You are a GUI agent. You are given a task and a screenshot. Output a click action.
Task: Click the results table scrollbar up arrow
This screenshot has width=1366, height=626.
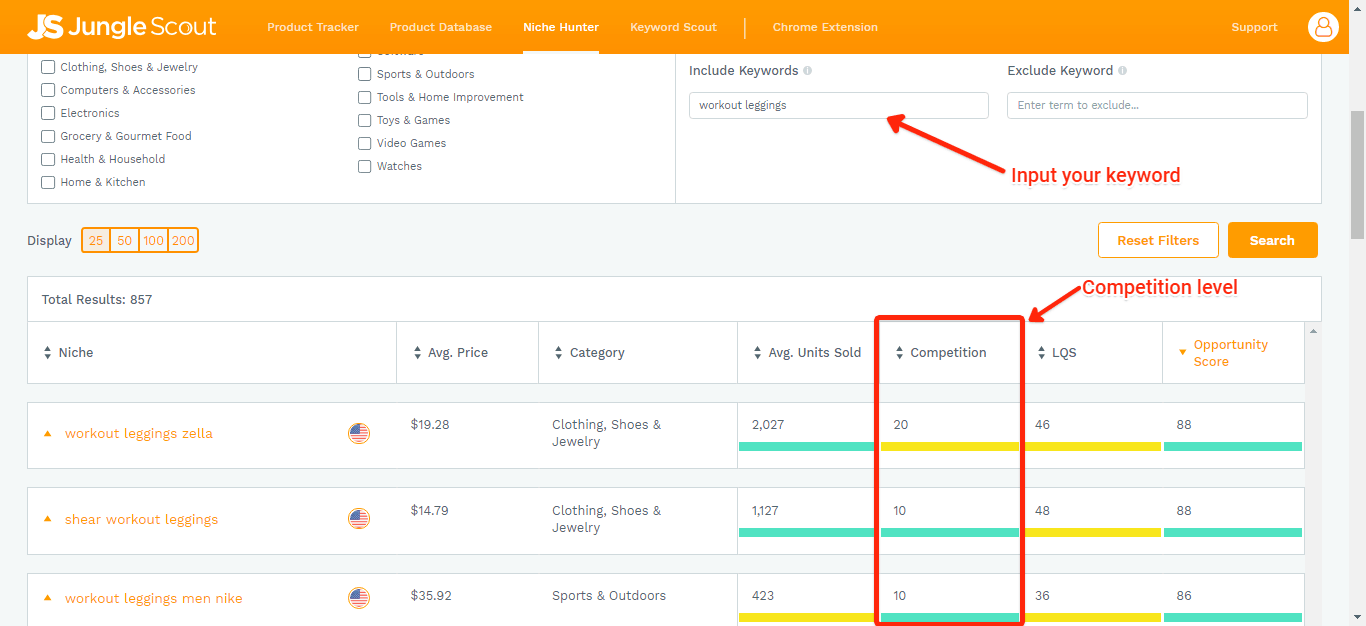pos(1313,331)
